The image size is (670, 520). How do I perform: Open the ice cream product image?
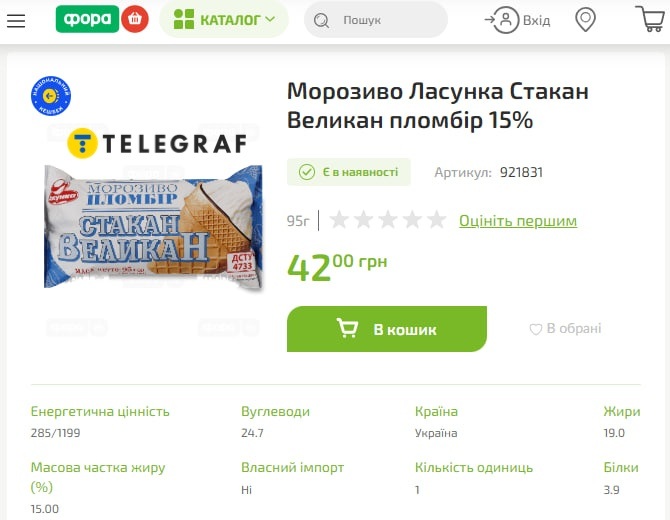click(x=153, y=226)
